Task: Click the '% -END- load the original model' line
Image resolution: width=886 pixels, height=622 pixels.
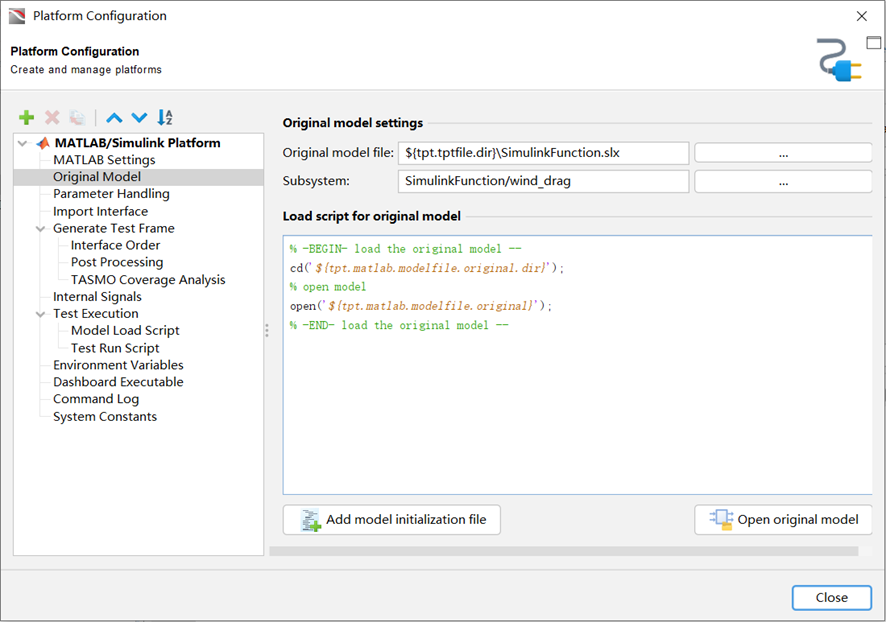Action: (x=399, y=325)
